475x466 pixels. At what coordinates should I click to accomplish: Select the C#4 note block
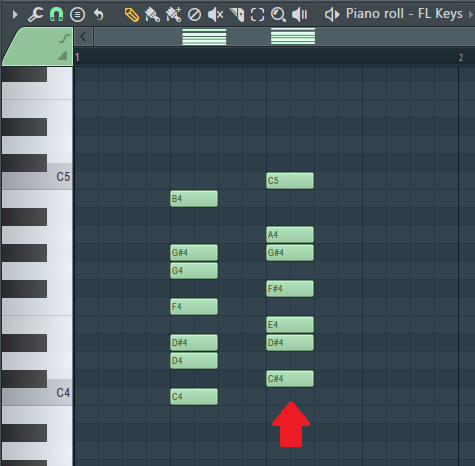pyautogui.click(x=290, y=379)
